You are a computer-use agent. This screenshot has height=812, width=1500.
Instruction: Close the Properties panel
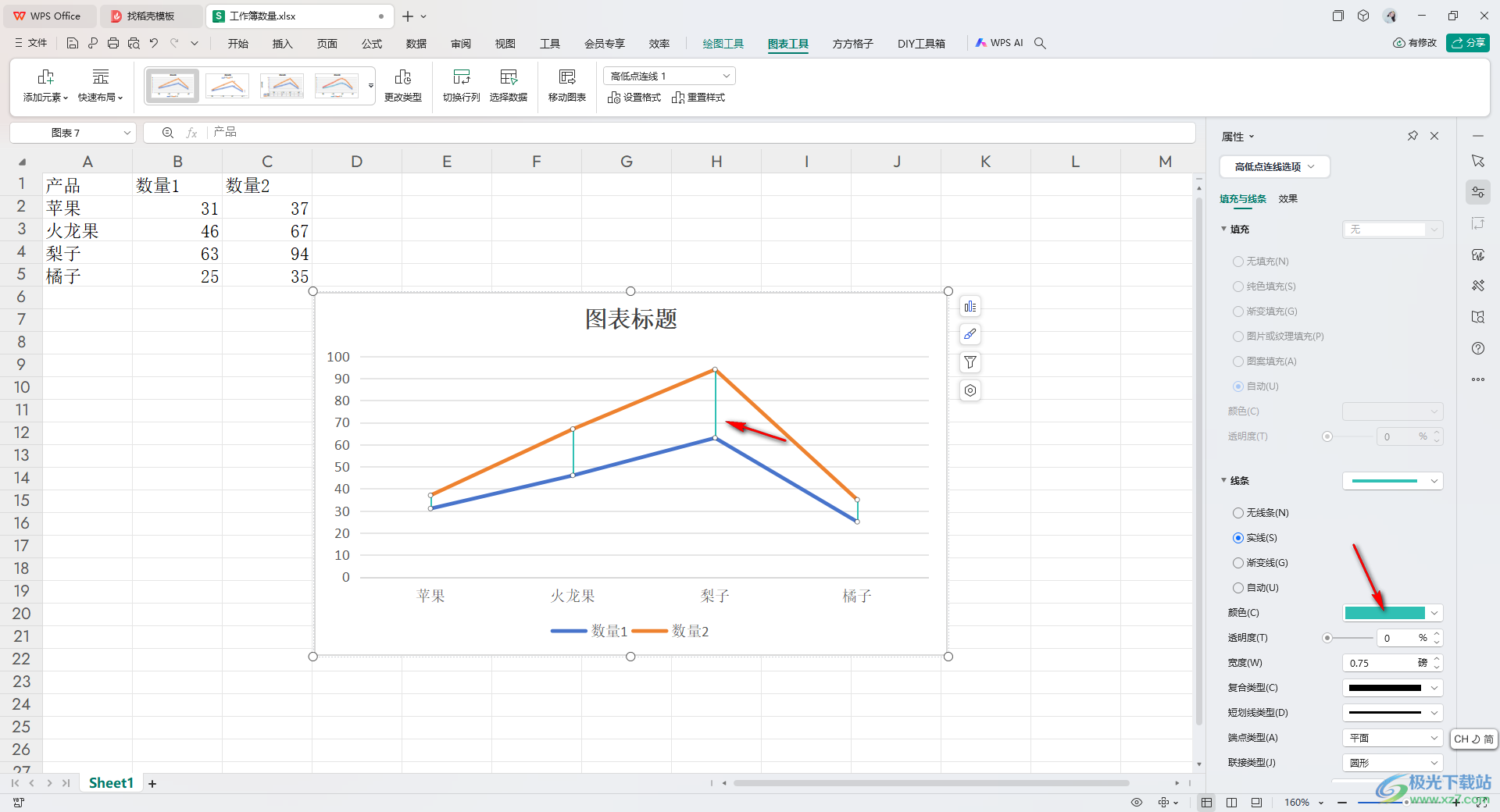point(1434,136)
